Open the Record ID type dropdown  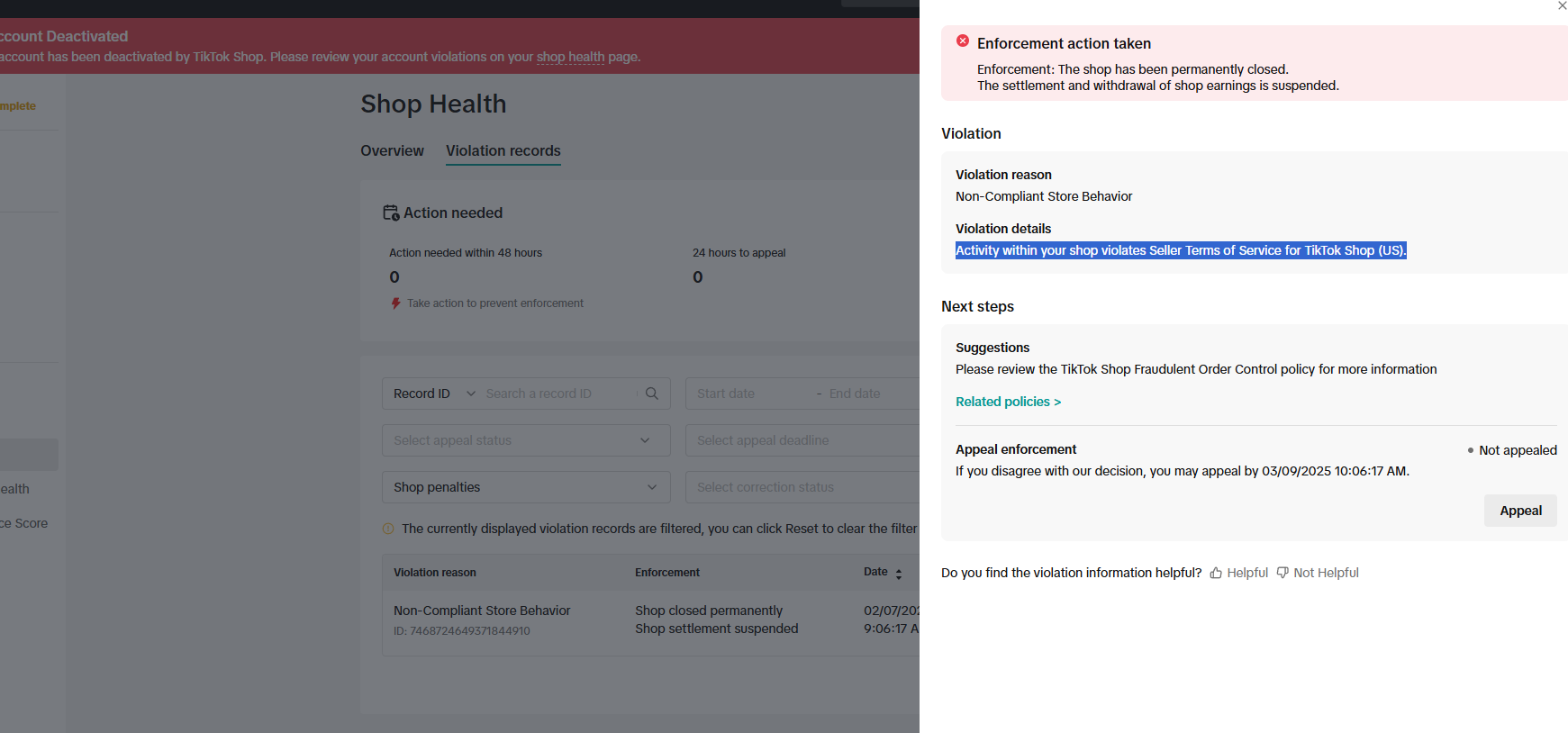click(434, 394)
